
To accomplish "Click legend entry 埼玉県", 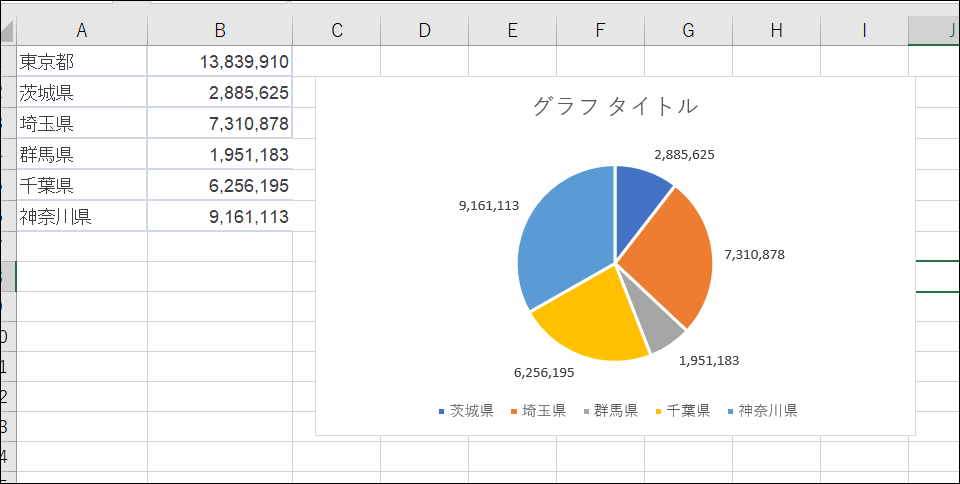I will [538, 411].
